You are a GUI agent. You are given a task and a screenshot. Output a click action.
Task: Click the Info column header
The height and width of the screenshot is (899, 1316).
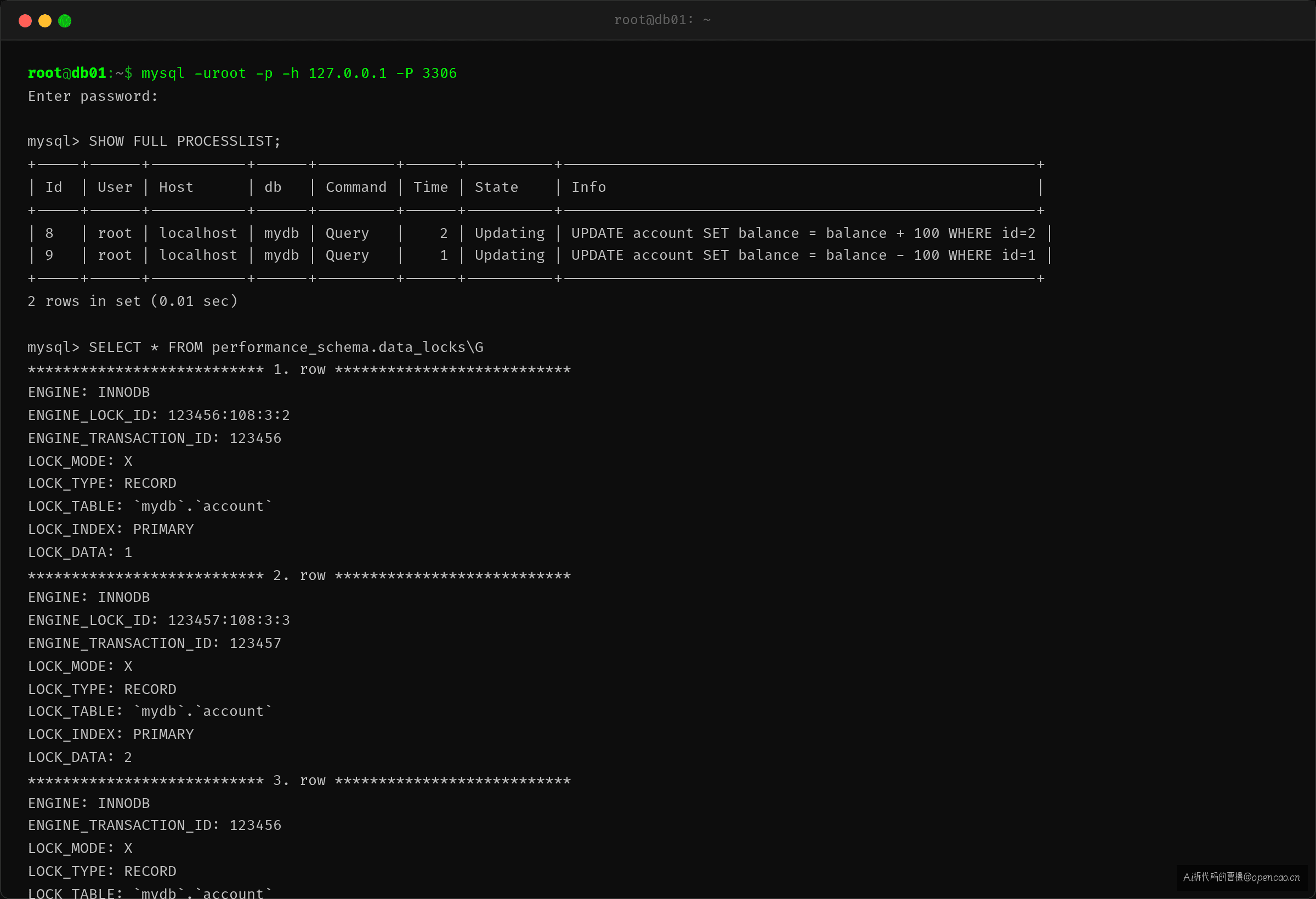(588, 187)
